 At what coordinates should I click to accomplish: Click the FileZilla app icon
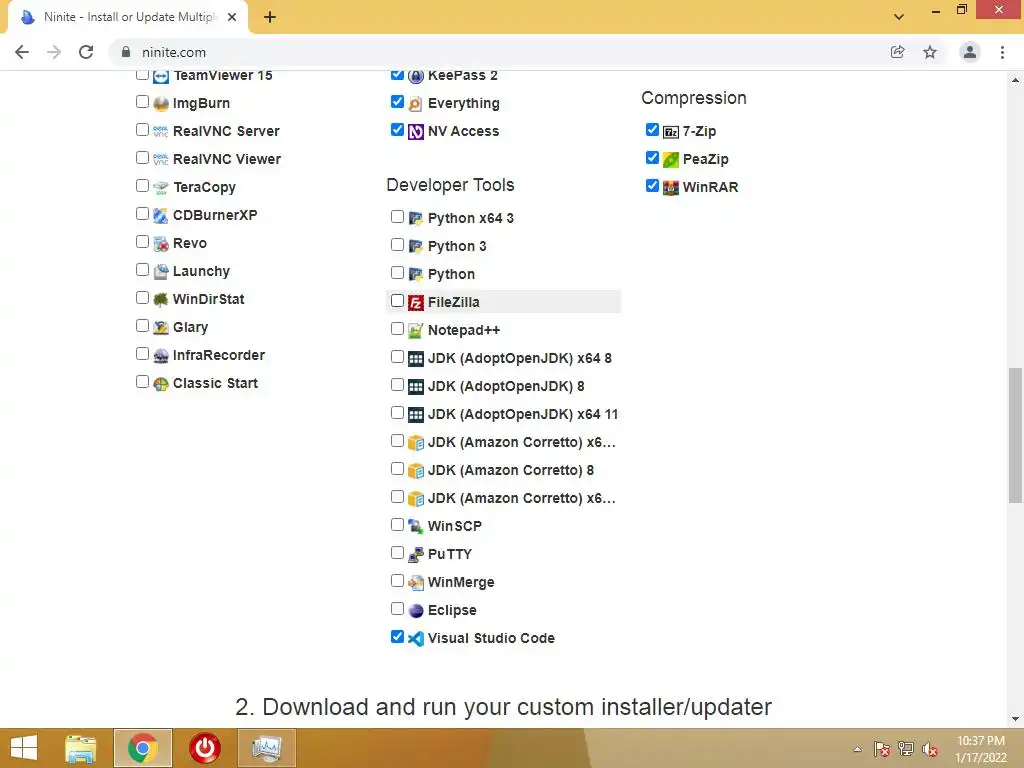click(415, 302)
